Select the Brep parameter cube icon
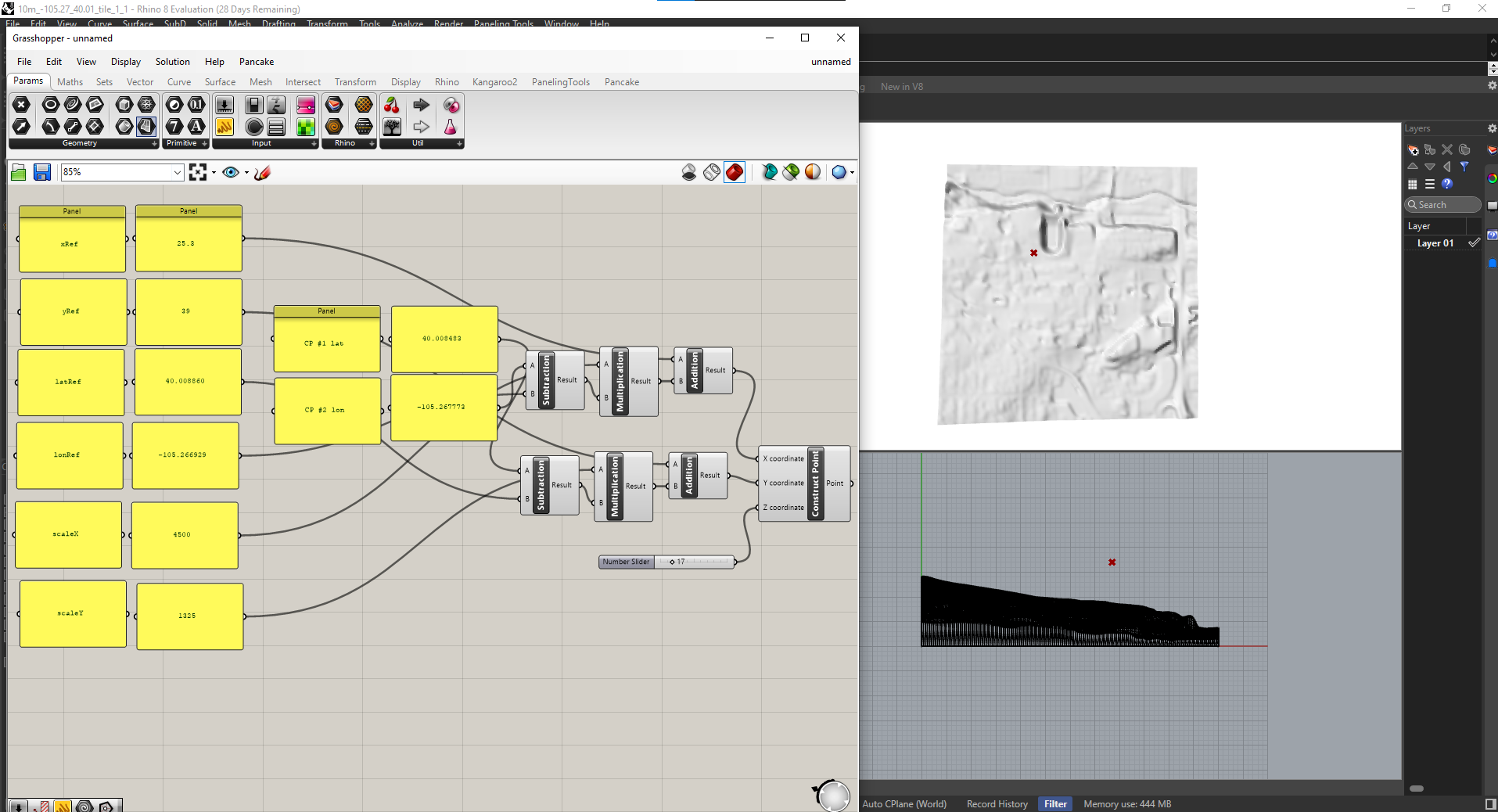The height and width of the screenshot is (812, 1498). (124, 105)
